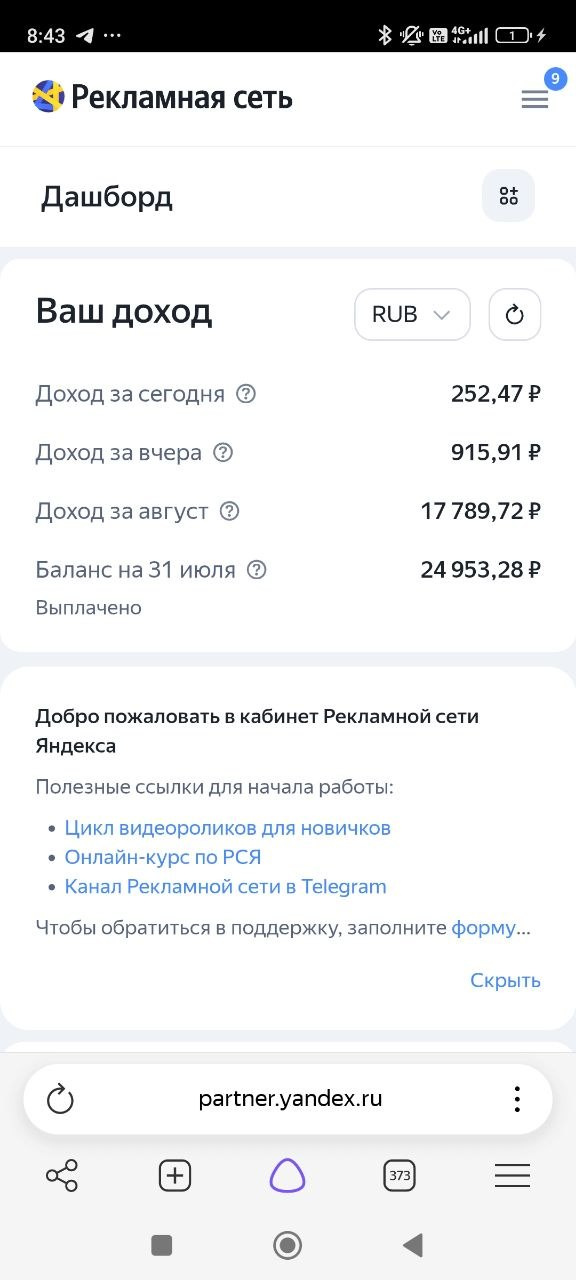Open the RUB currency dropdown

[412, 315]
